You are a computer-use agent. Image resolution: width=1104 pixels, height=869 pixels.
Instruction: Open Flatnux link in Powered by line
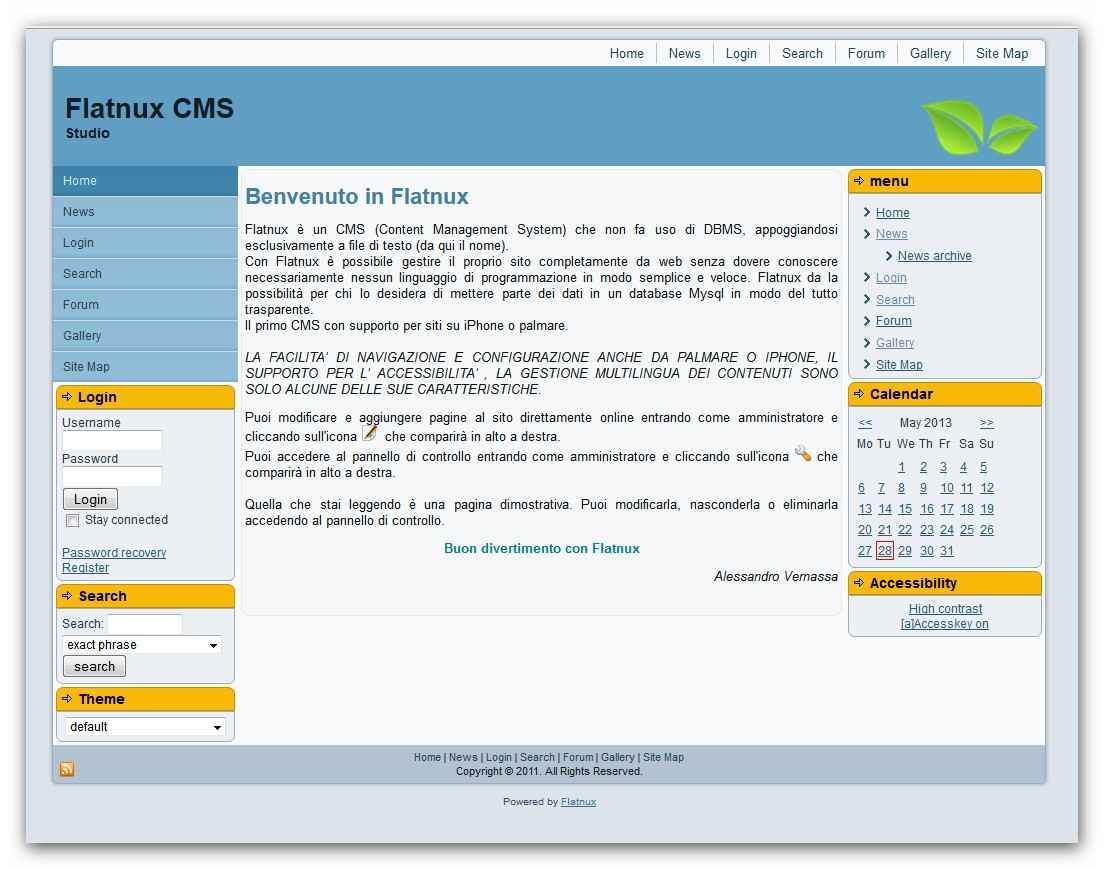578,802
